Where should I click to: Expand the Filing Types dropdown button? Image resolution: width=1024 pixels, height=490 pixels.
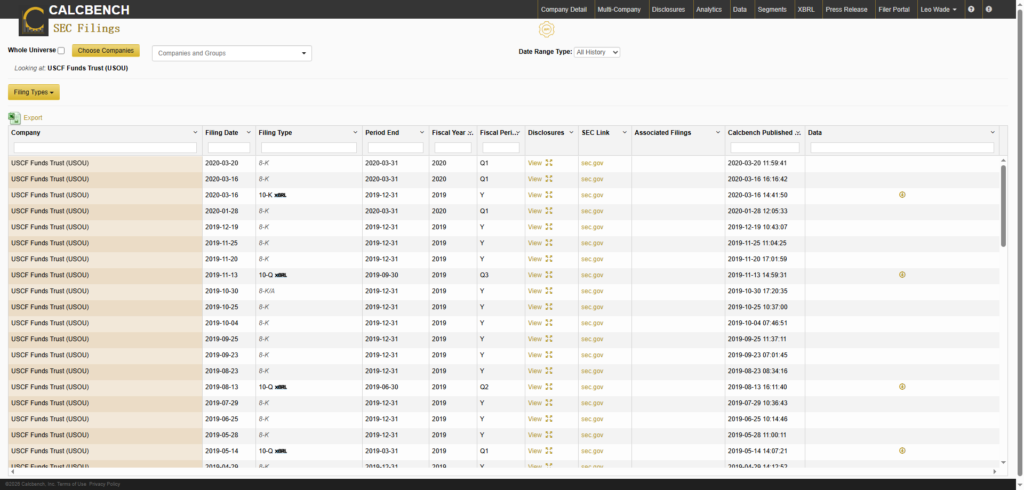tap(34, 92)
